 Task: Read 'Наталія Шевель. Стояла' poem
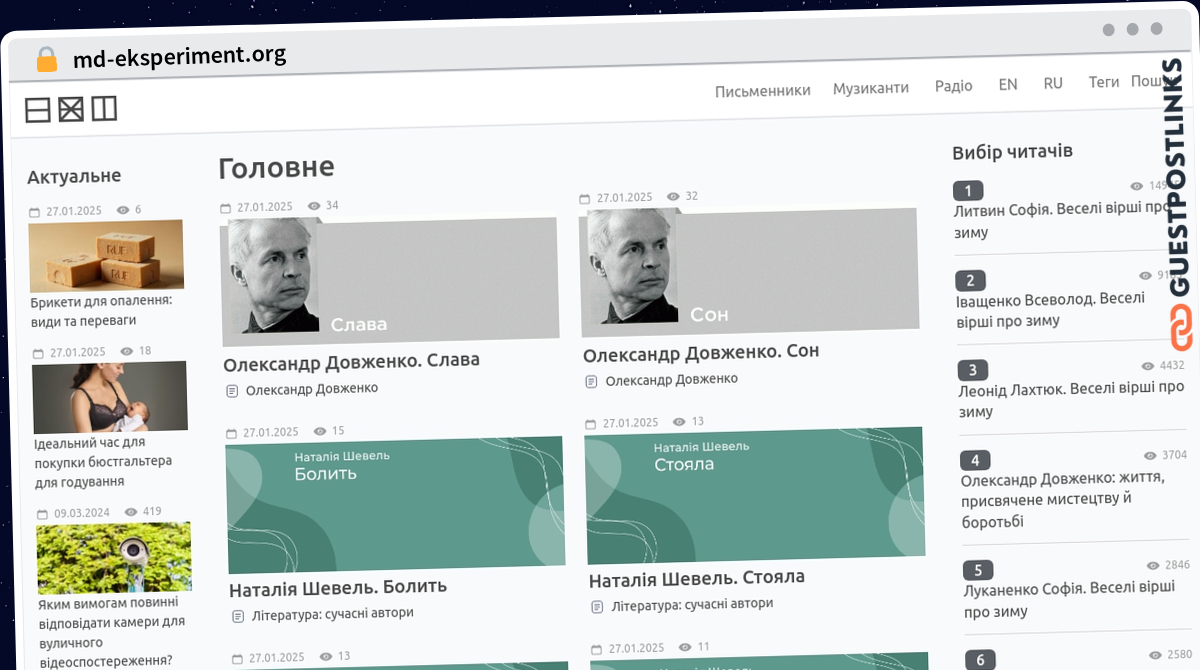[697, 578]
